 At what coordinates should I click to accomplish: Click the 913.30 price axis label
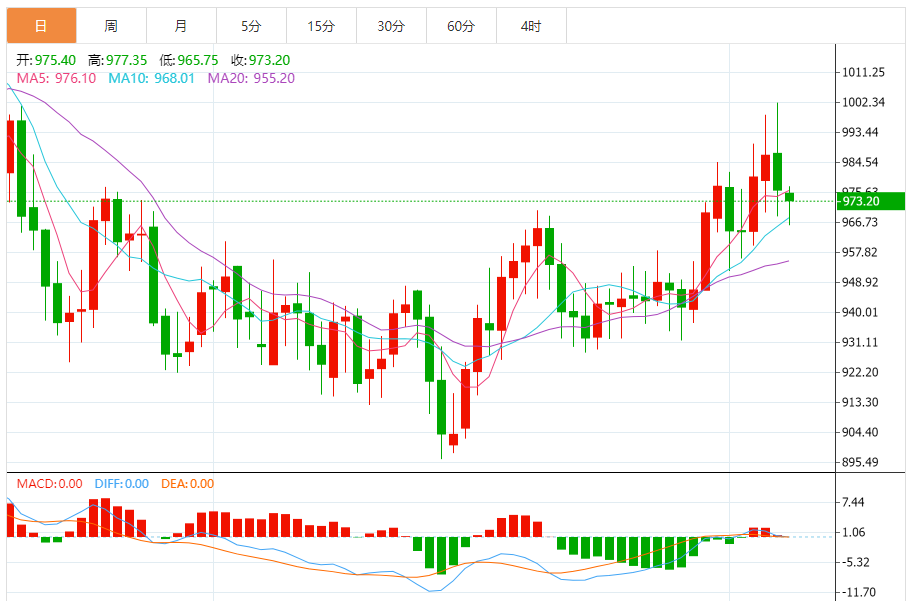(860, 402)
